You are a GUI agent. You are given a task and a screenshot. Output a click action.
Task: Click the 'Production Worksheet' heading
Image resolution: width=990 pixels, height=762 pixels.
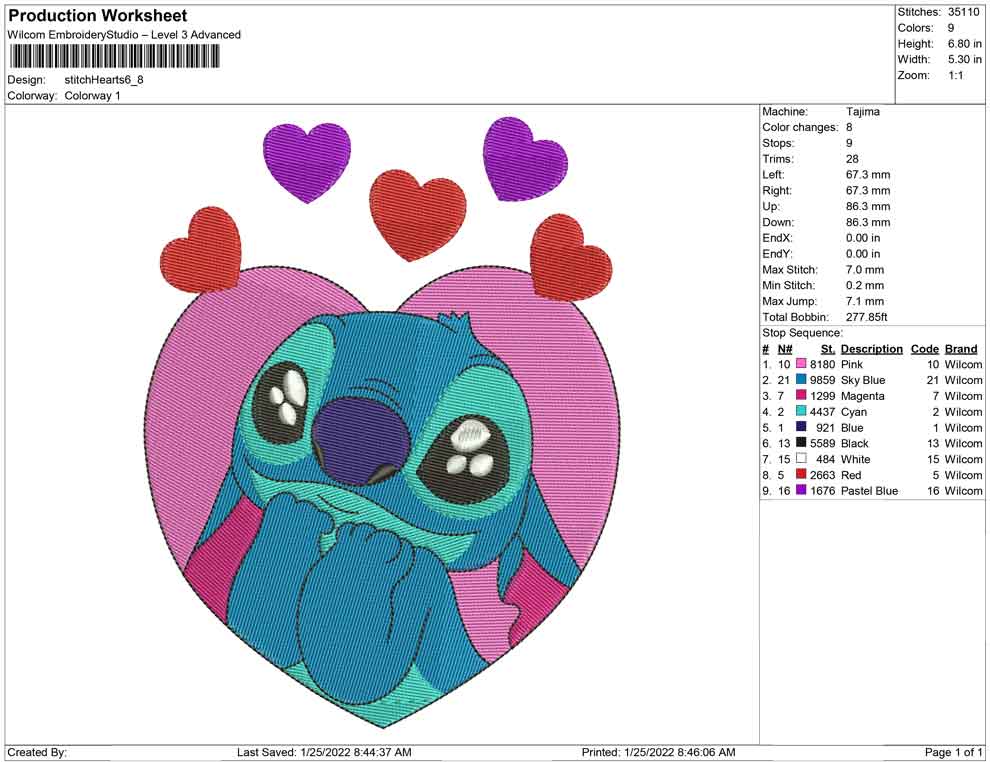point(98,16)
